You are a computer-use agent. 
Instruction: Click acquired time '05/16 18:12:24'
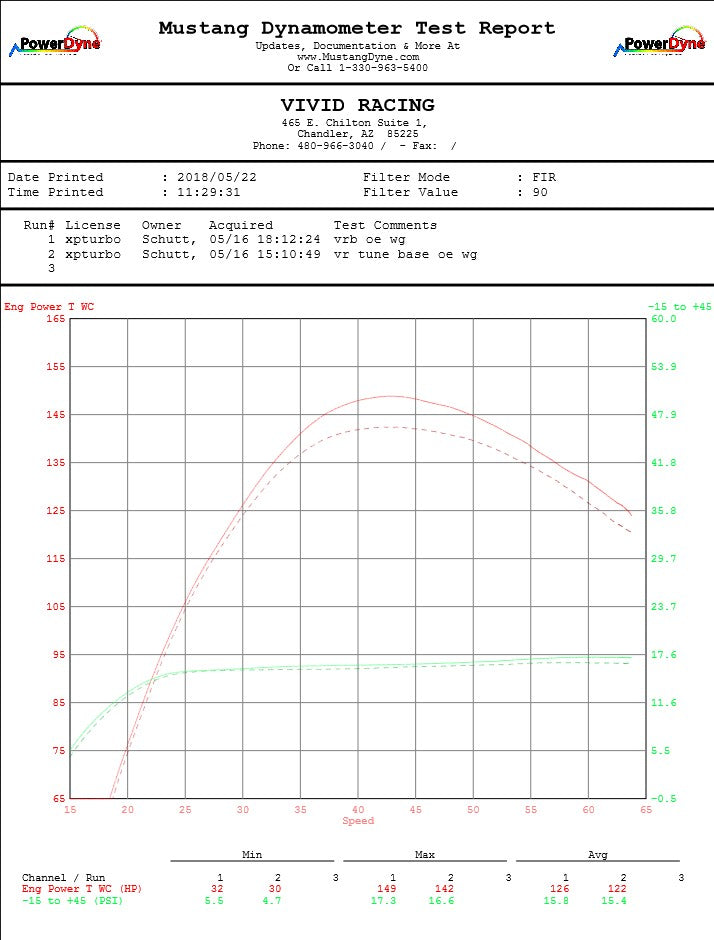[x=264, y=239]
